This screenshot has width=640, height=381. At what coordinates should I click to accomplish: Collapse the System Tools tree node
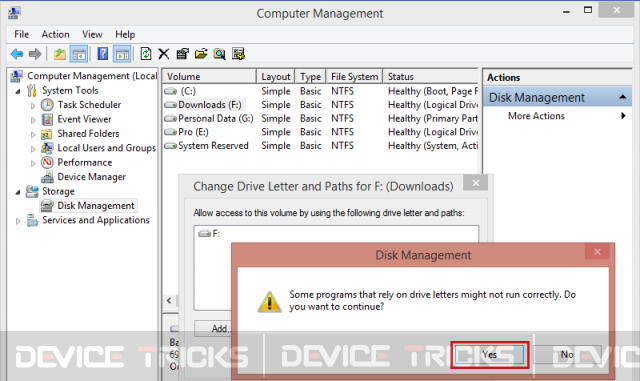[18, 91]
